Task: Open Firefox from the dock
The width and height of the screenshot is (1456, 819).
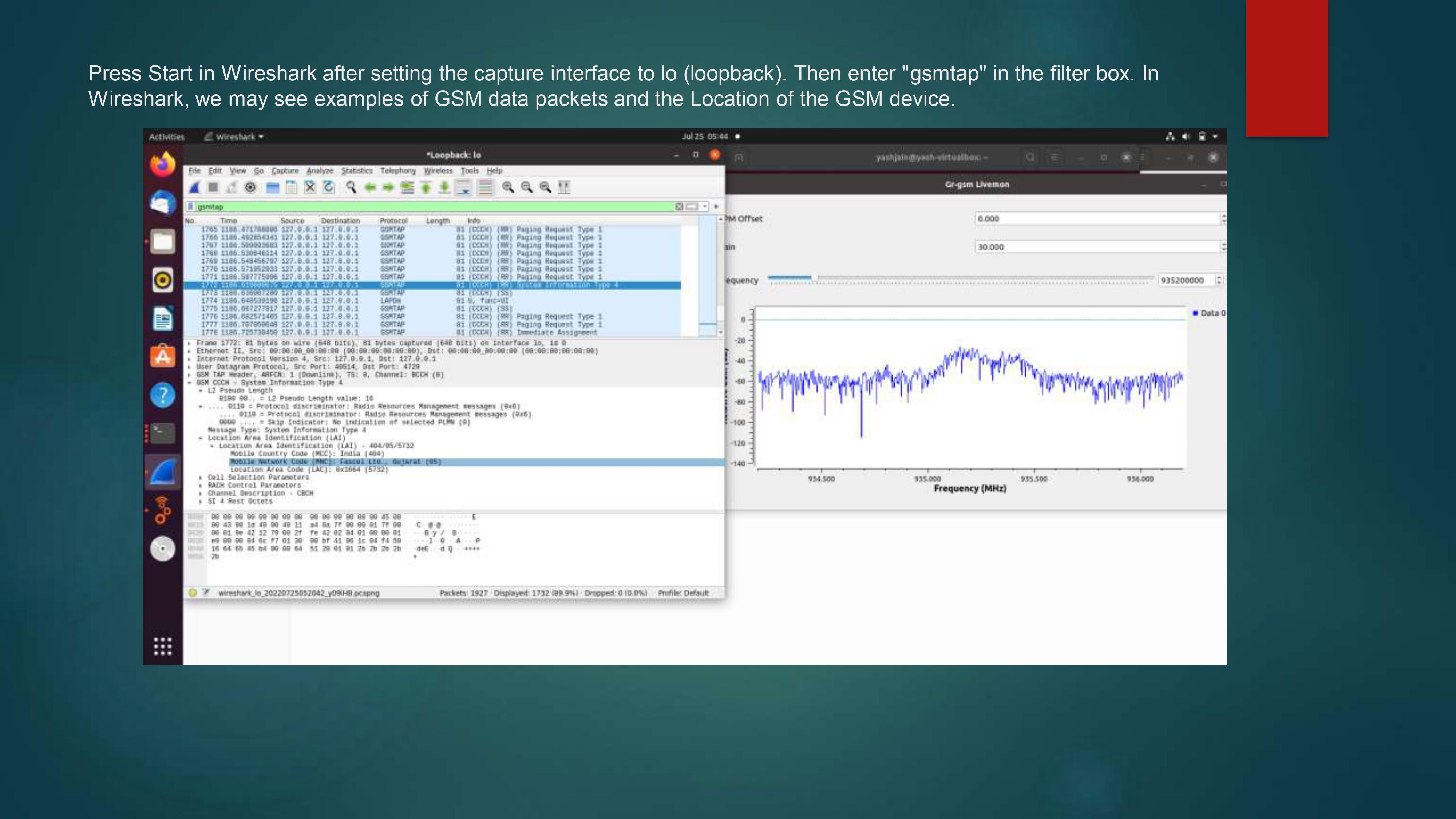Action: (162, 166)
